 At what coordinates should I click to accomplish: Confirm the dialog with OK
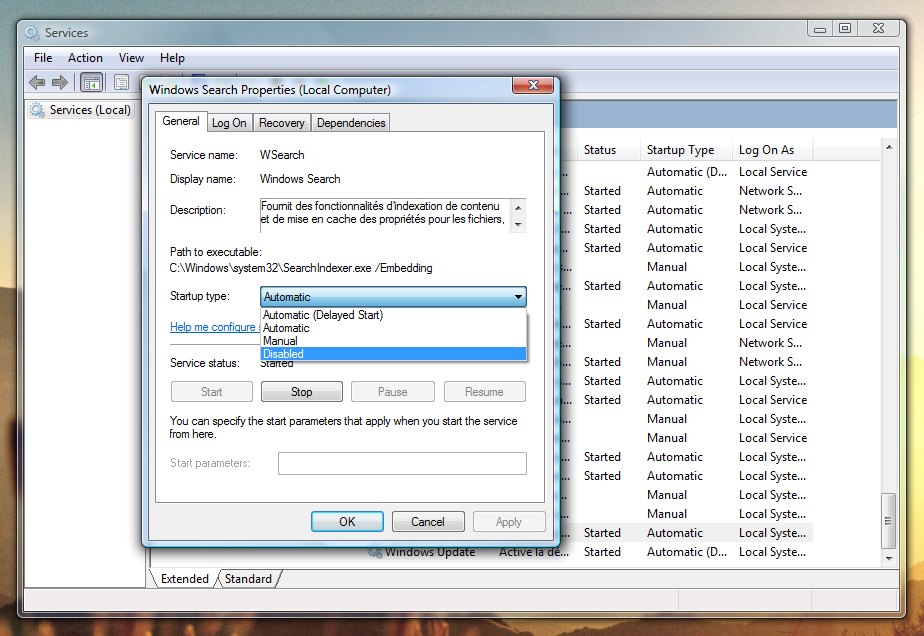[x=347, y=522]
